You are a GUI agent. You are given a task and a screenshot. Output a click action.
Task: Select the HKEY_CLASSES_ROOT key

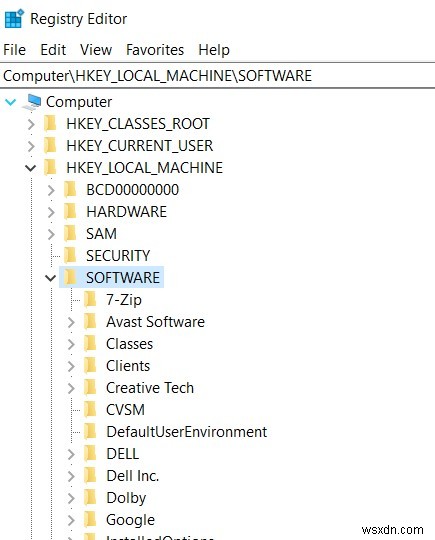point(138,124)
